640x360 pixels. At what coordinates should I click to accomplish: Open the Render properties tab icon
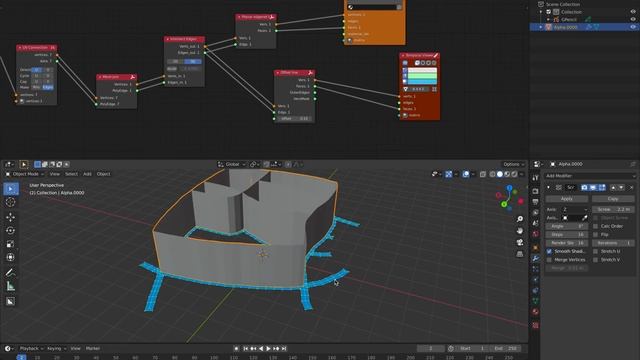pyautogui.click(x=536, y=191)
